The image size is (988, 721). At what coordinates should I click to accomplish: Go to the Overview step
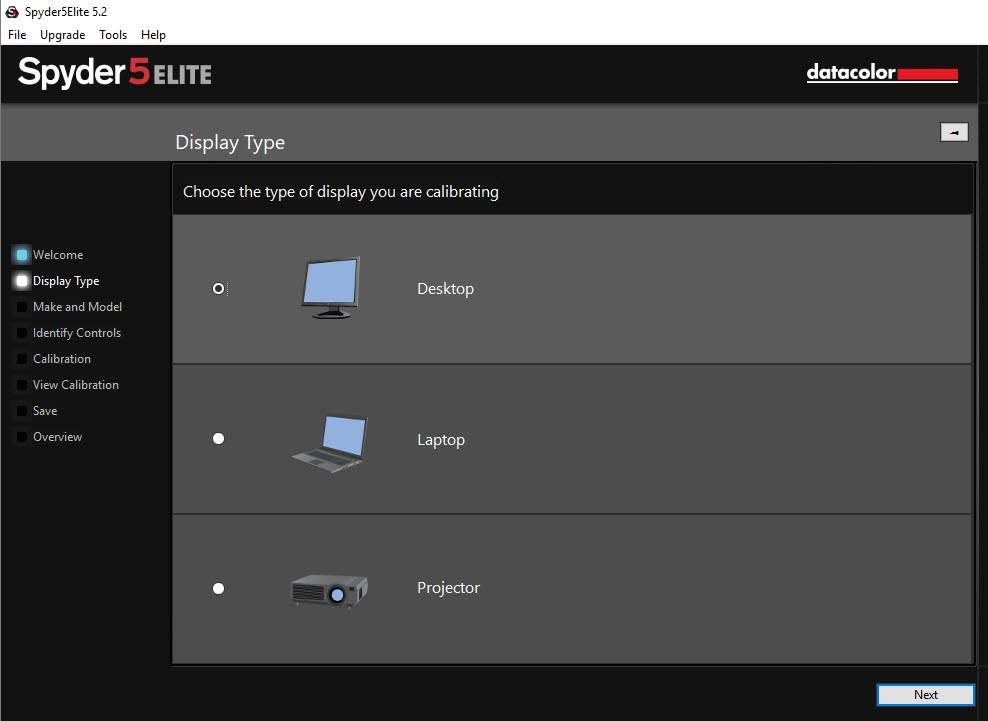(57, 437)
